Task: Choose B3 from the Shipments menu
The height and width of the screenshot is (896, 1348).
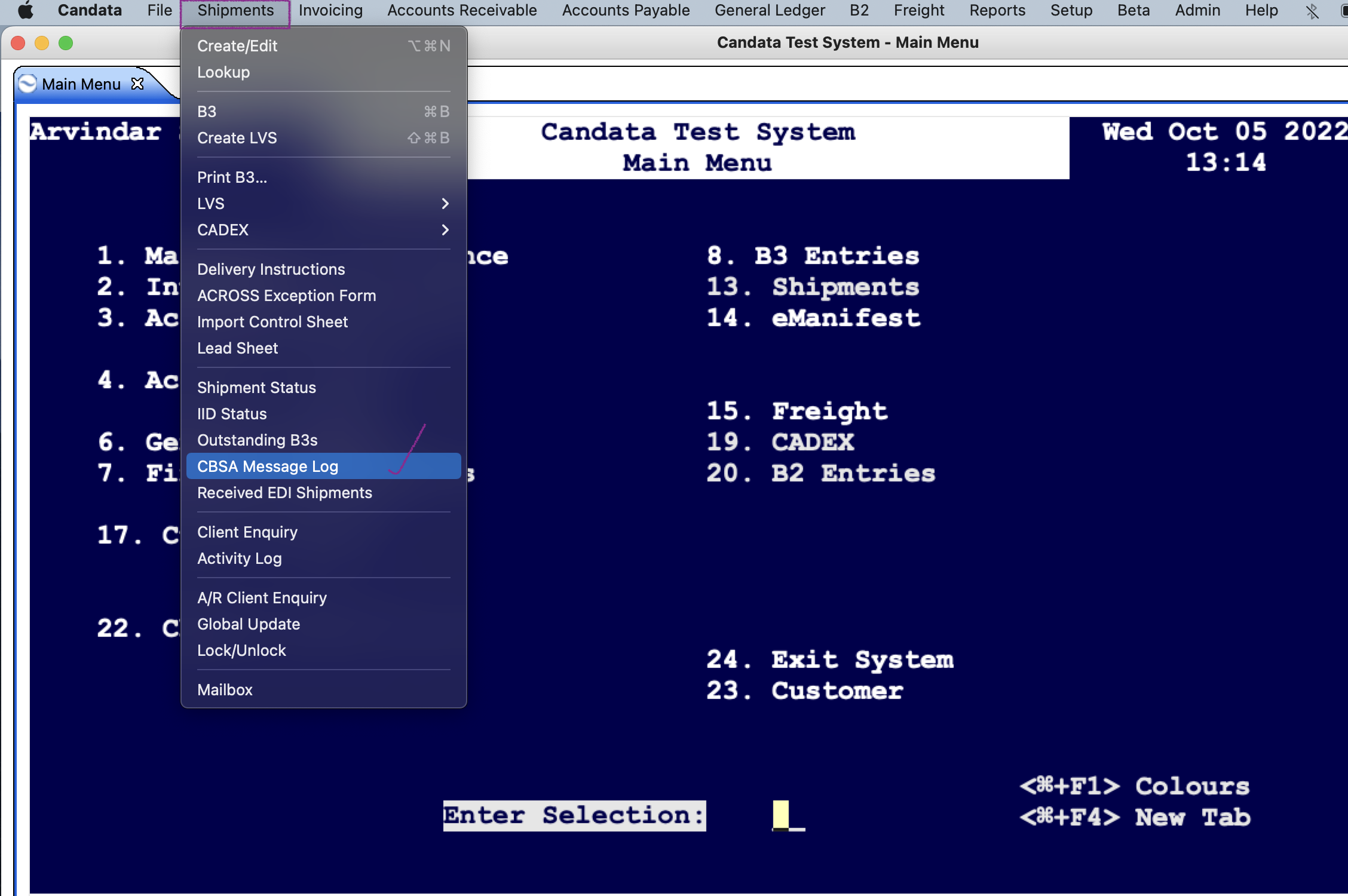Action: click(x=323, y=112)
